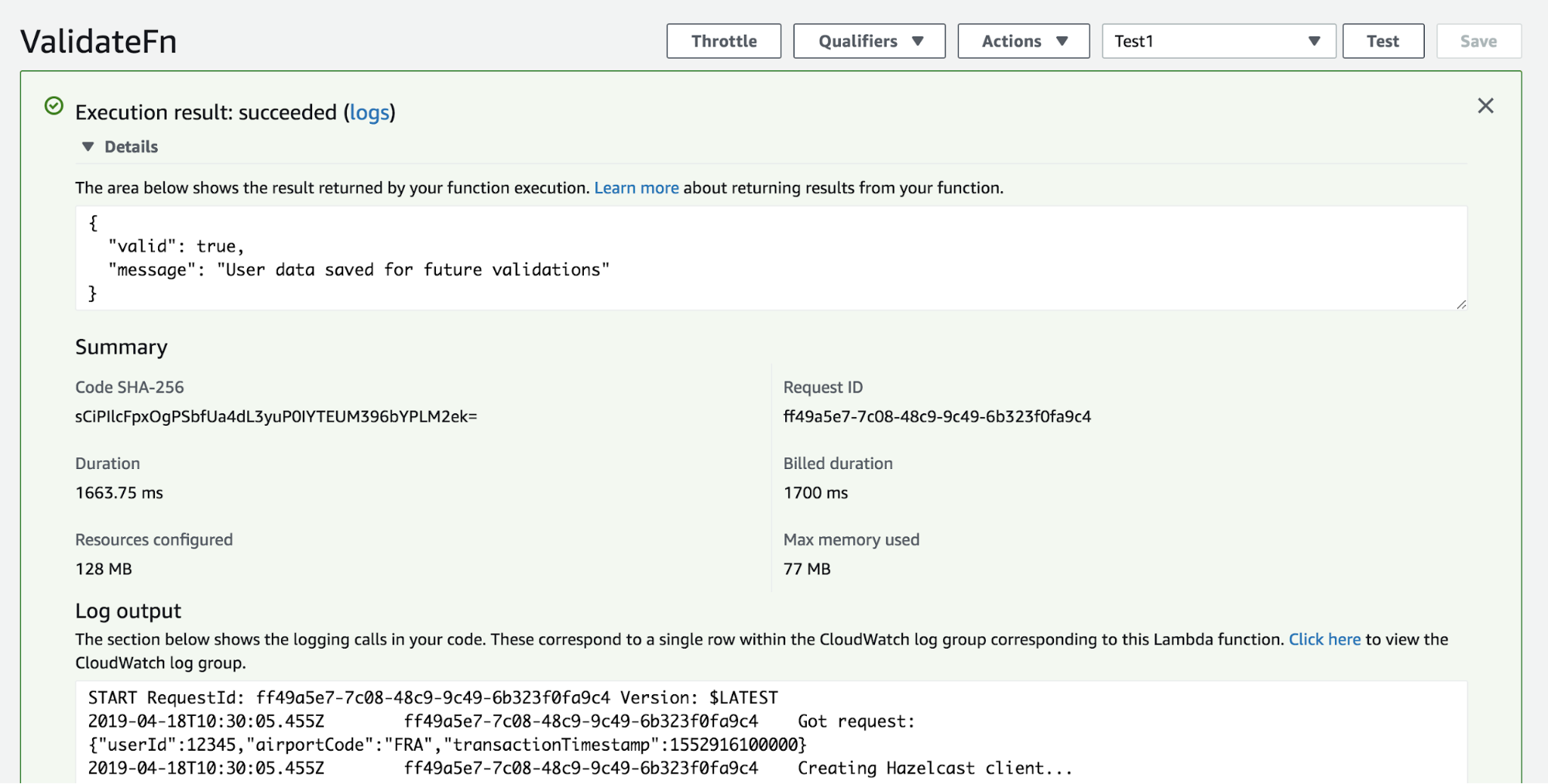The width and height of the screenshot is (1548, 784).
Task: Grab the result box resize handle
Action: pyautogui.click(x=1460, y=304)
